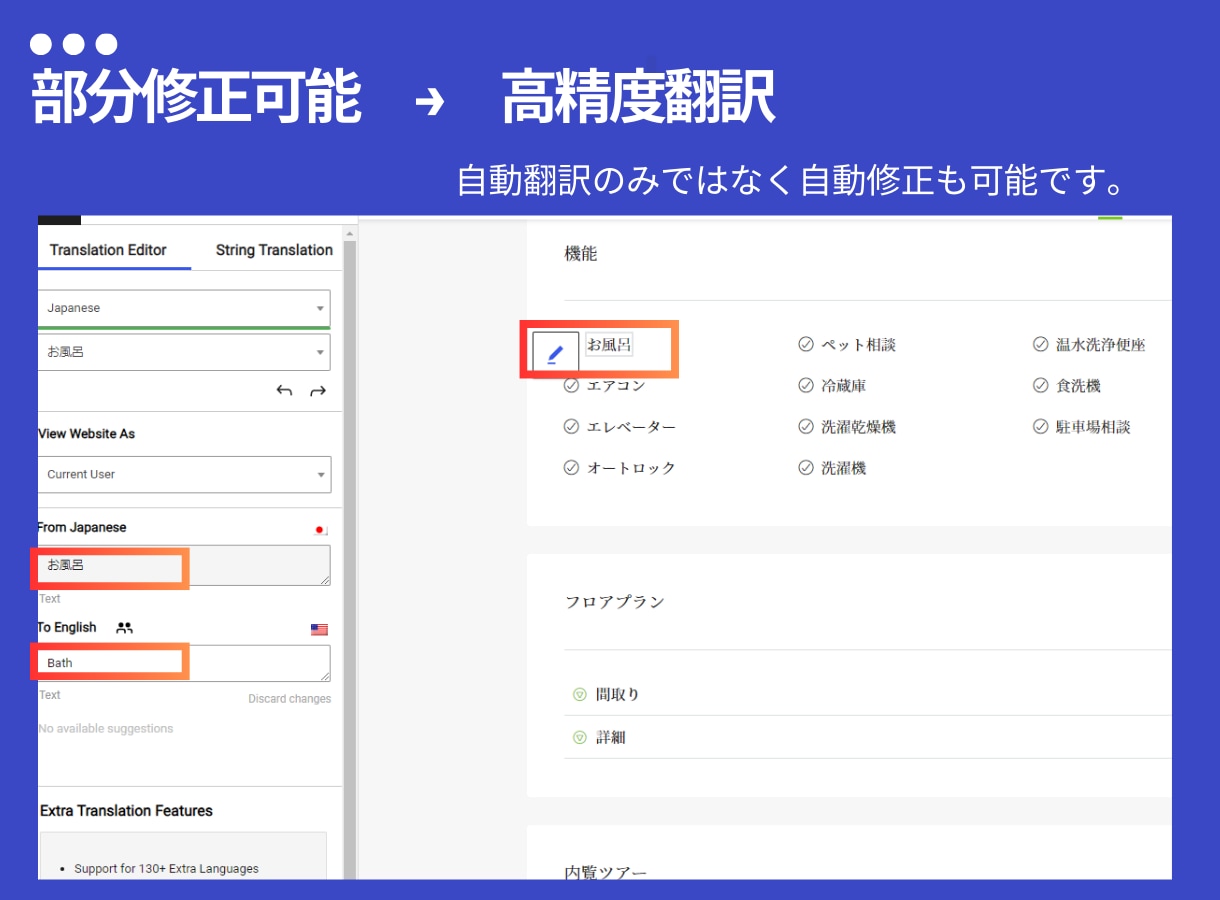
Task: Click the Japan flag icon
Action: (320, 530)
